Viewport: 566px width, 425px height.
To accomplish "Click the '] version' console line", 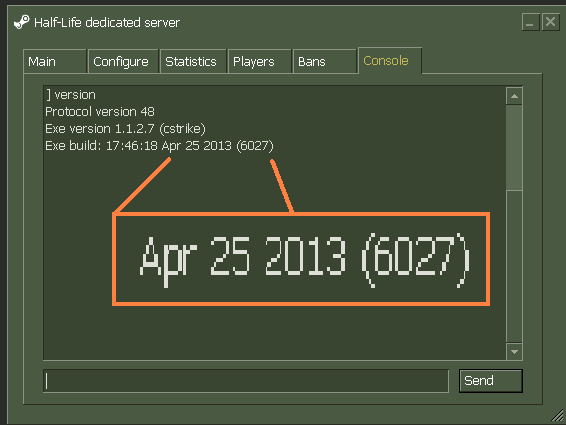I will pos(71,95).
